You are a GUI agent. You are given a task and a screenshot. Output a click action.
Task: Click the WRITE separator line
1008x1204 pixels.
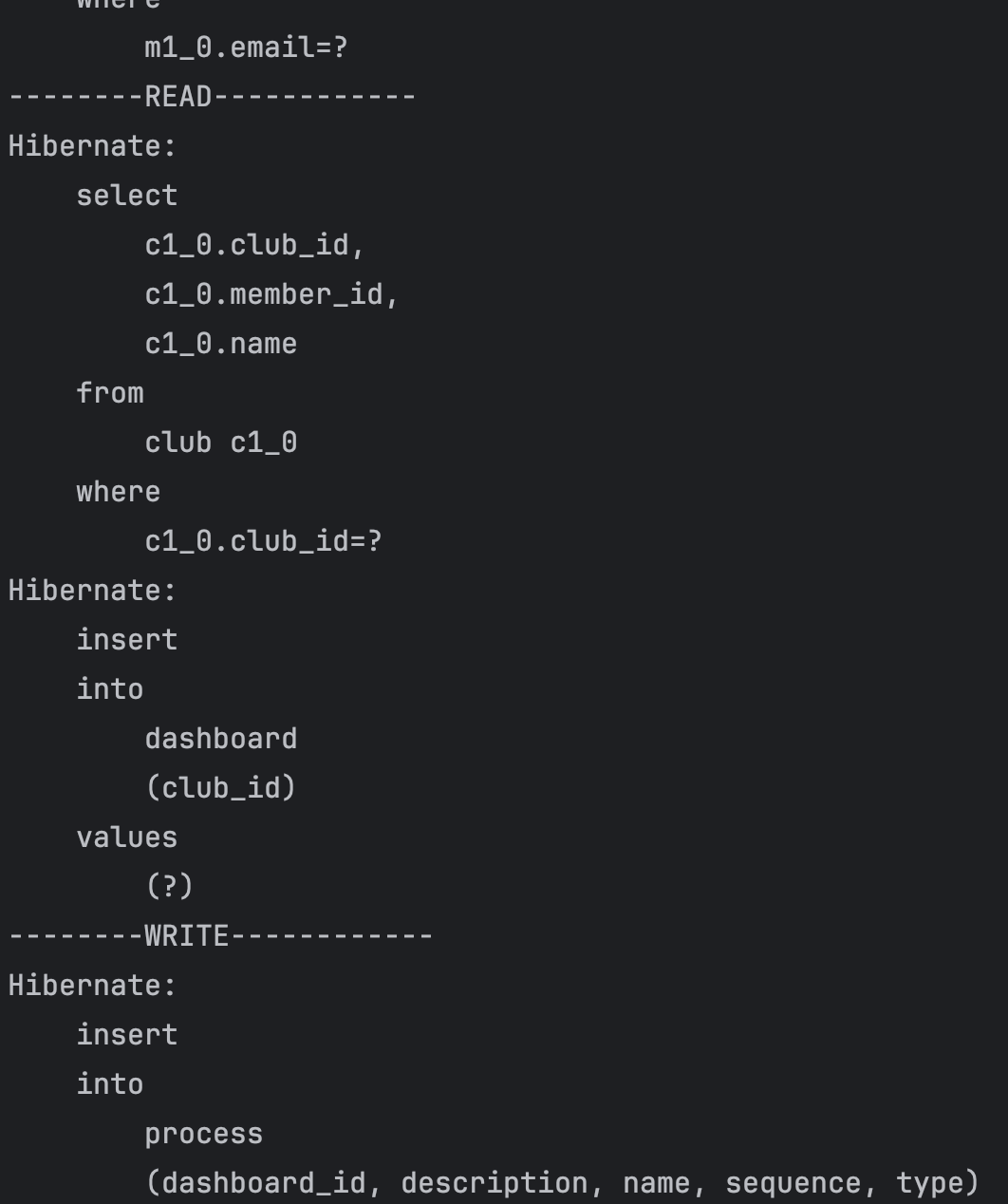(220, 936)
